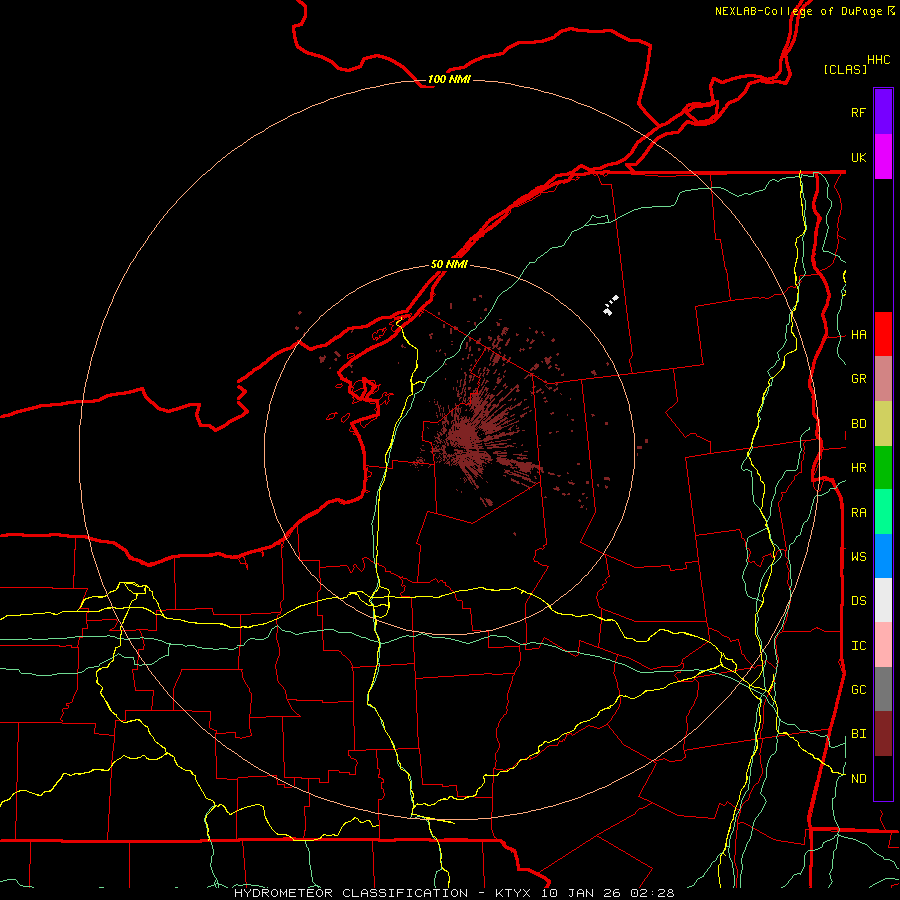Click the [CLAS] legend label
This screenshot has width=900, height=900.
[845, 69]
